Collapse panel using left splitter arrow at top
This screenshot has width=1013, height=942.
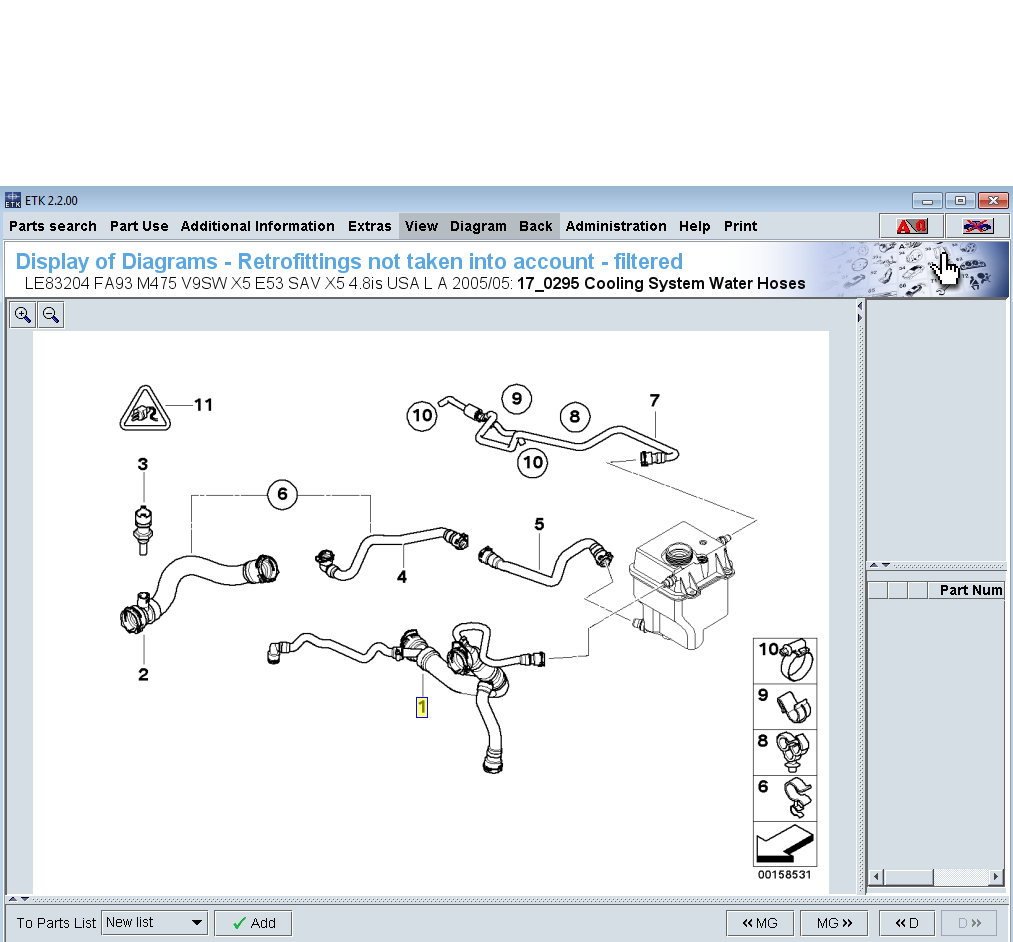point(860,306)
